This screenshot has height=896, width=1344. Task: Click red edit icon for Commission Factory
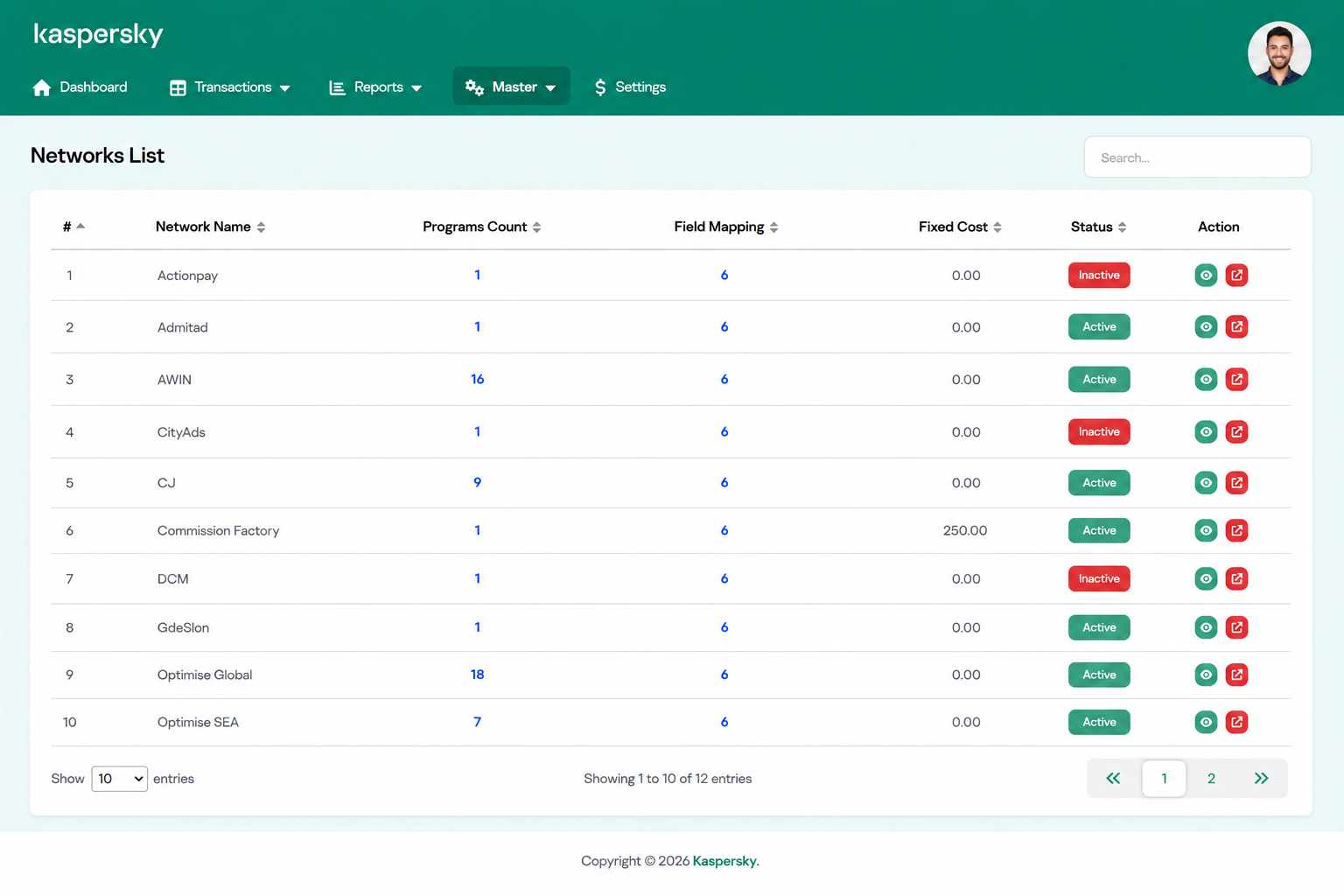tap(1236, 530)
